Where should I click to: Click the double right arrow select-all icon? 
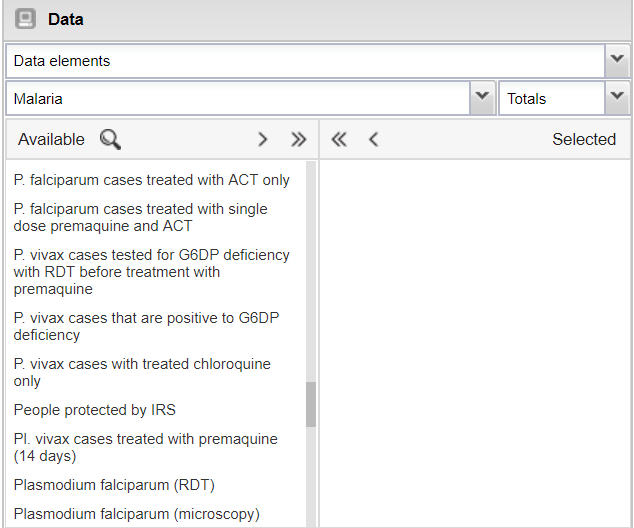pos(298,139)
